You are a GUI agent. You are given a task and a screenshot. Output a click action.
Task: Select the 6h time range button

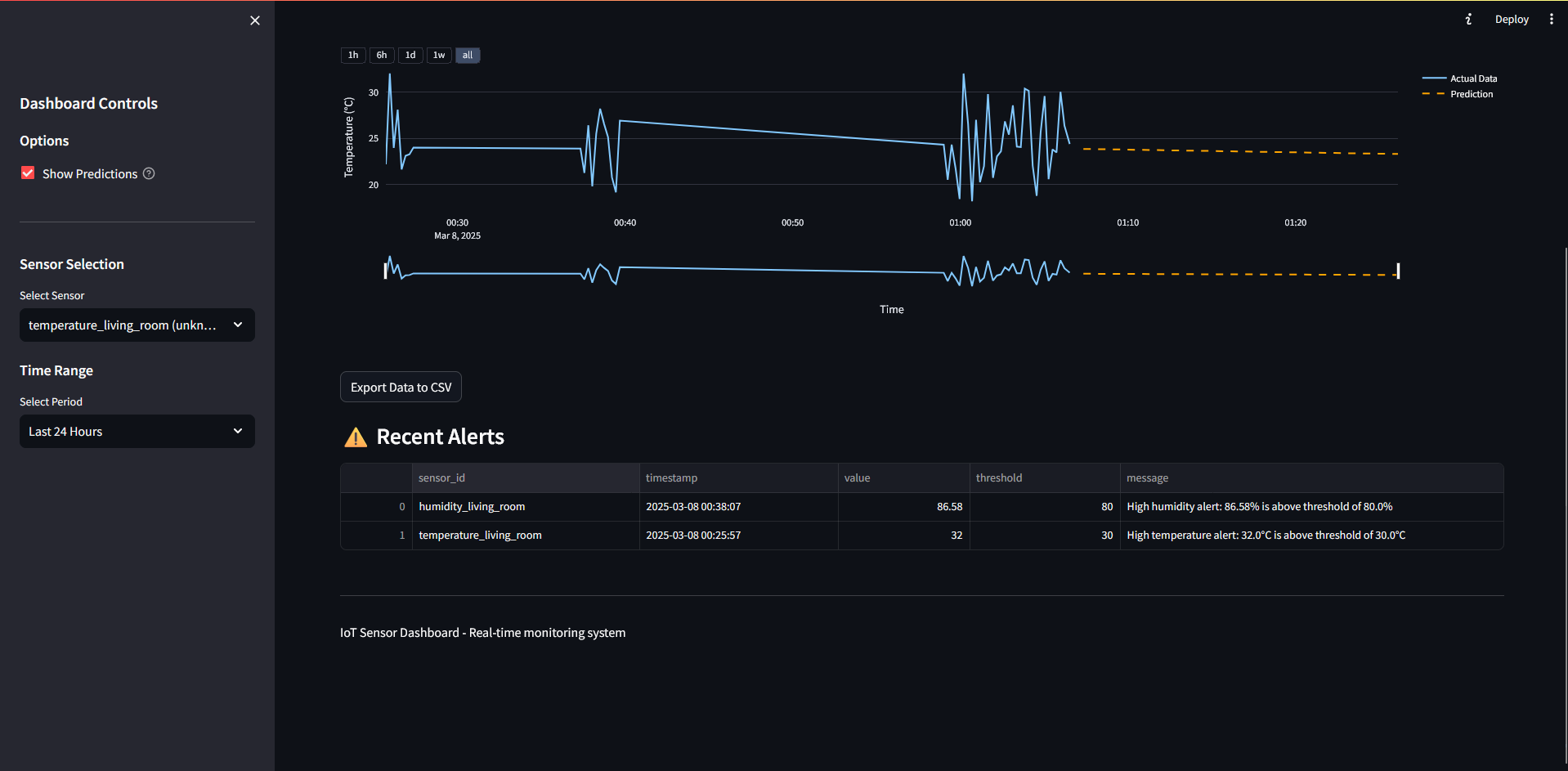coord(381,55)
